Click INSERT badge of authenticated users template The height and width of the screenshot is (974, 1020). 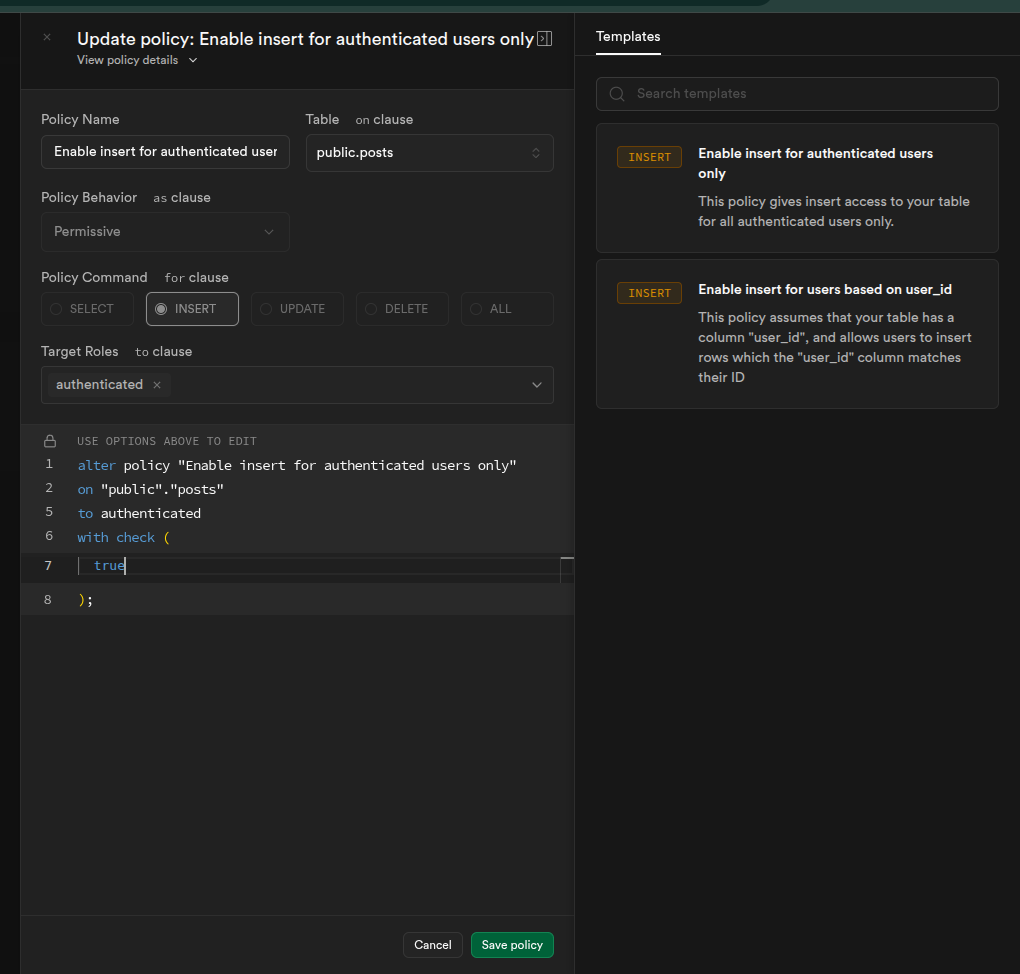tap(650, 157)
